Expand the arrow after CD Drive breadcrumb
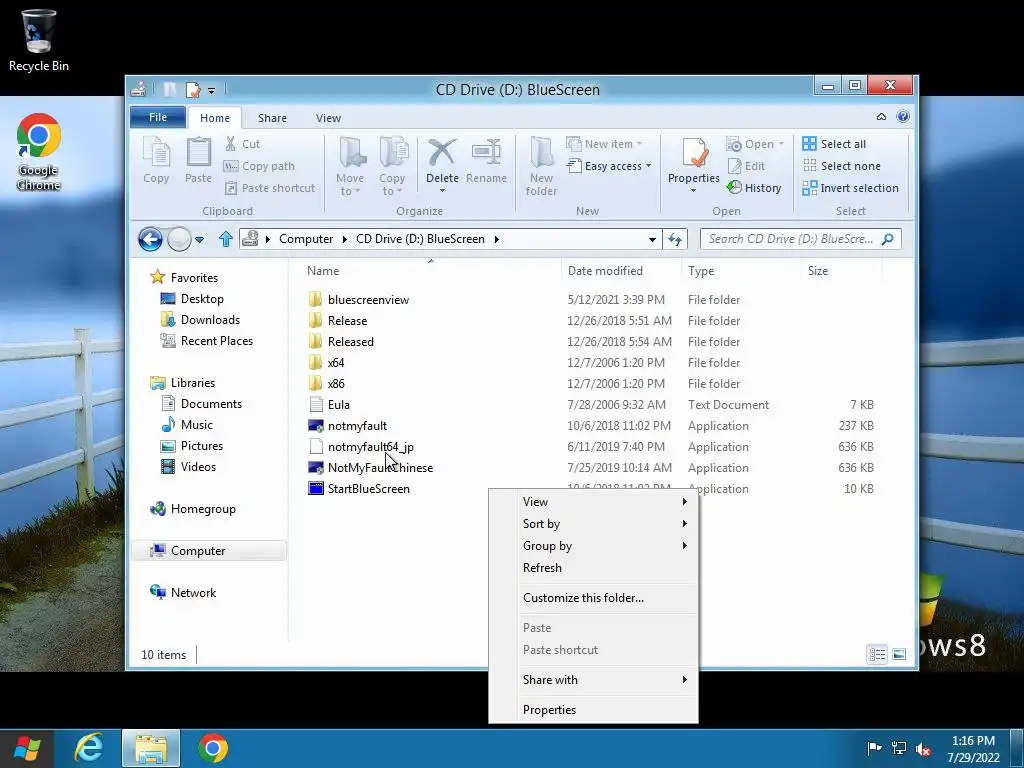The height and width of the screenshot is (768, 1024). click(x=497, y=239)
